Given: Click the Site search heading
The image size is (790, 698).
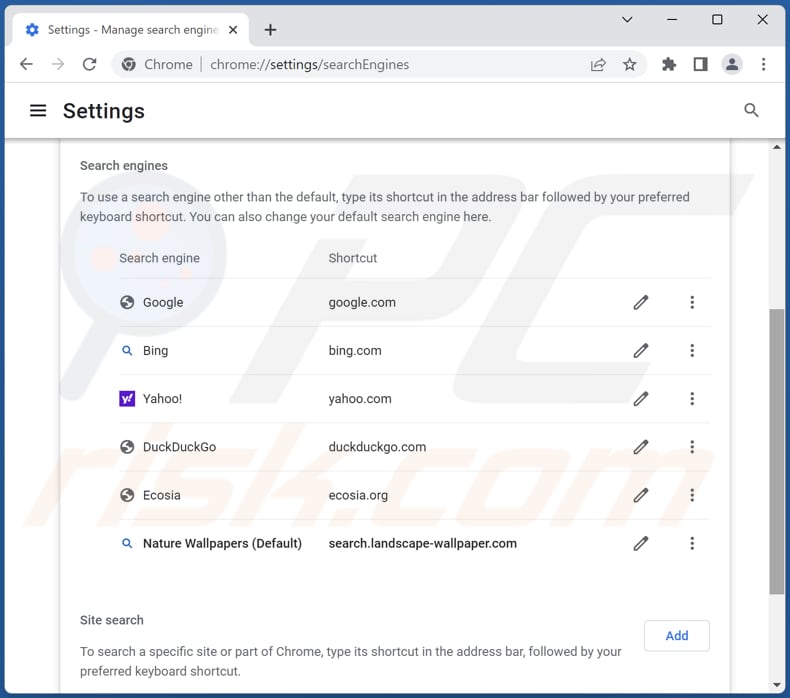Looking at the screenshot, I should point(112,620).
